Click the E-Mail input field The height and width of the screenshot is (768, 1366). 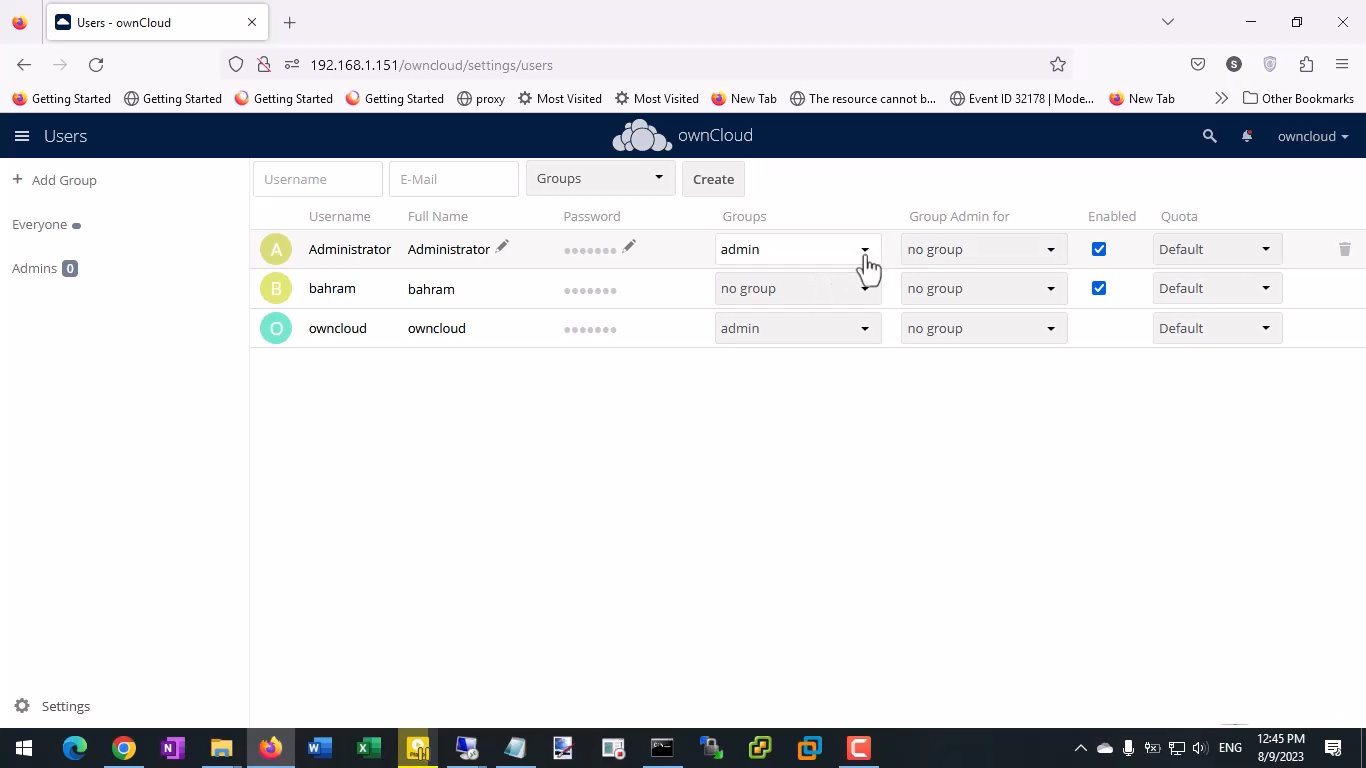pos(454,179)
